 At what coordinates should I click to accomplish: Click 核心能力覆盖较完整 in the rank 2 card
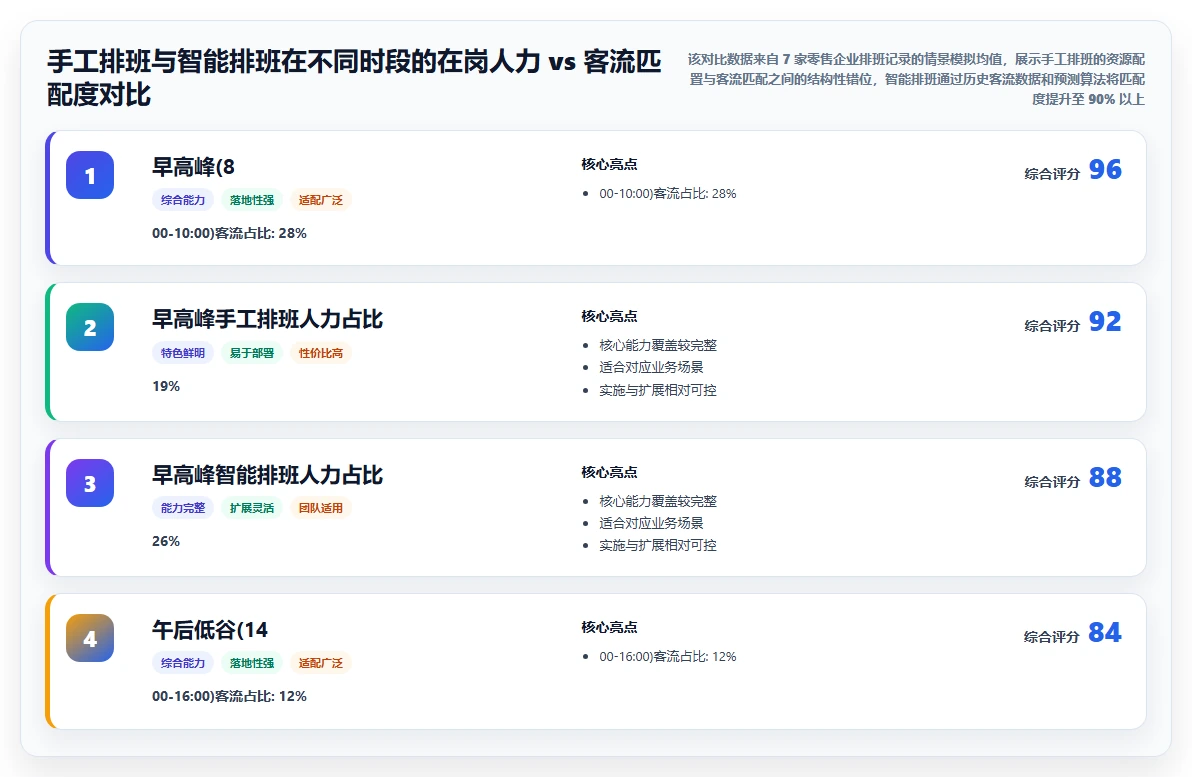[658, 345]
